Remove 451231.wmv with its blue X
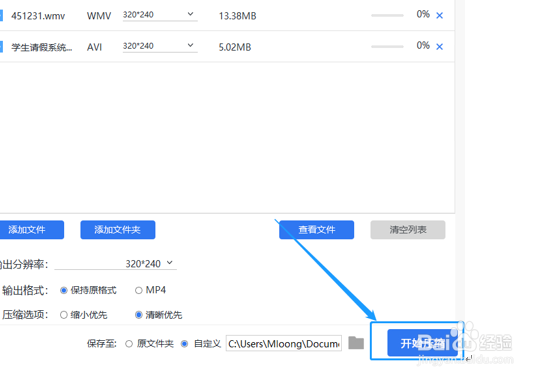 [x=440, y=16]
